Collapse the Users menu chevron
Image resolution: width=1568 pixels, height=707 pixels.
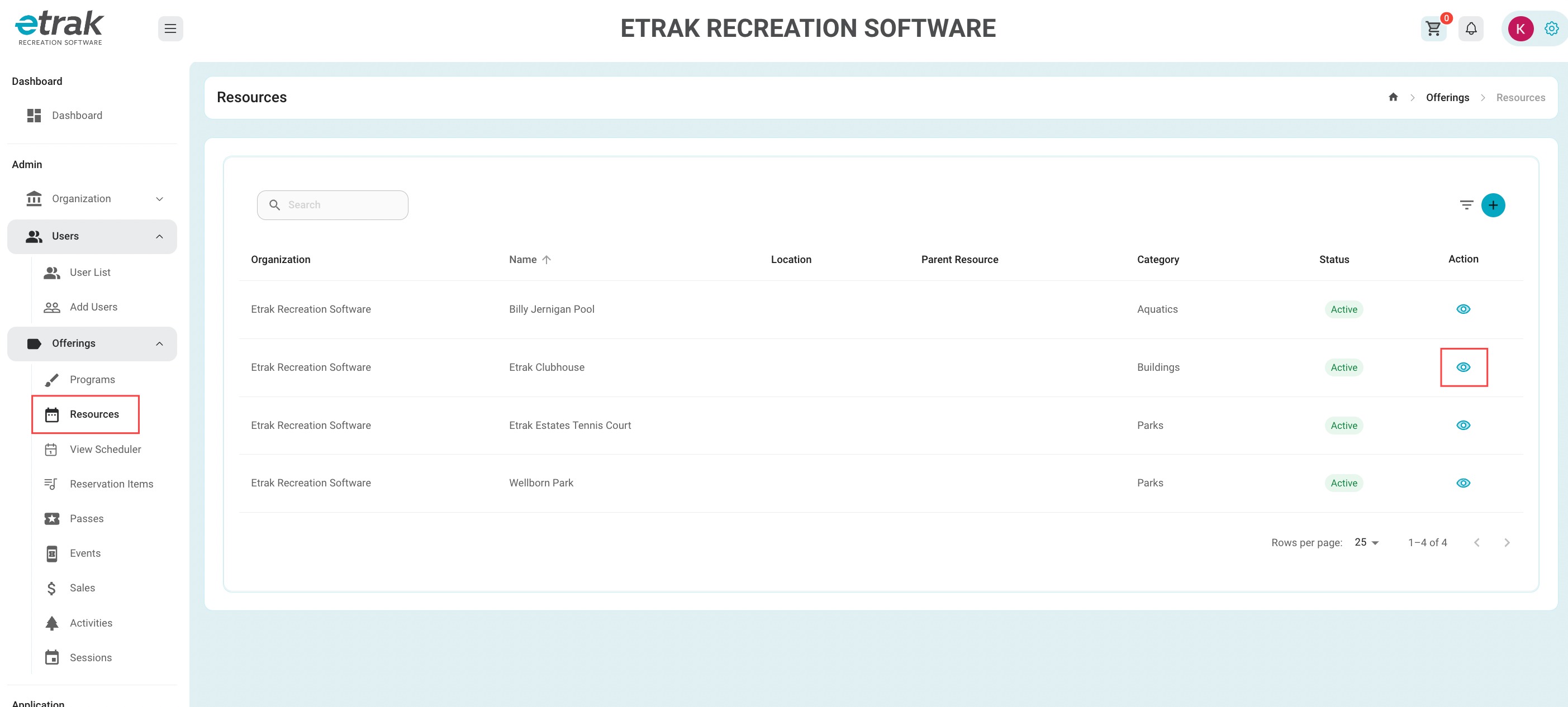(159, 237)
